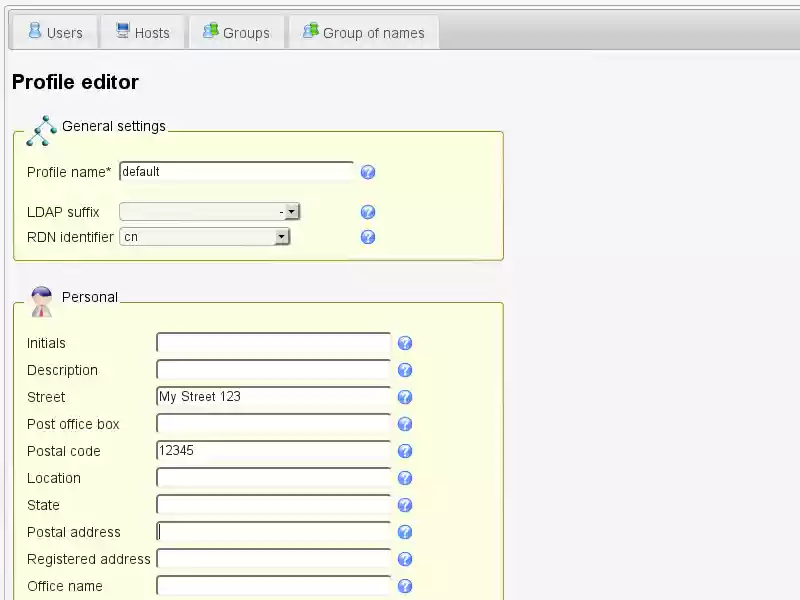View help for RDN identifier
The width and height of the screenshot is (800, 600).
click(x=368, y=237)
